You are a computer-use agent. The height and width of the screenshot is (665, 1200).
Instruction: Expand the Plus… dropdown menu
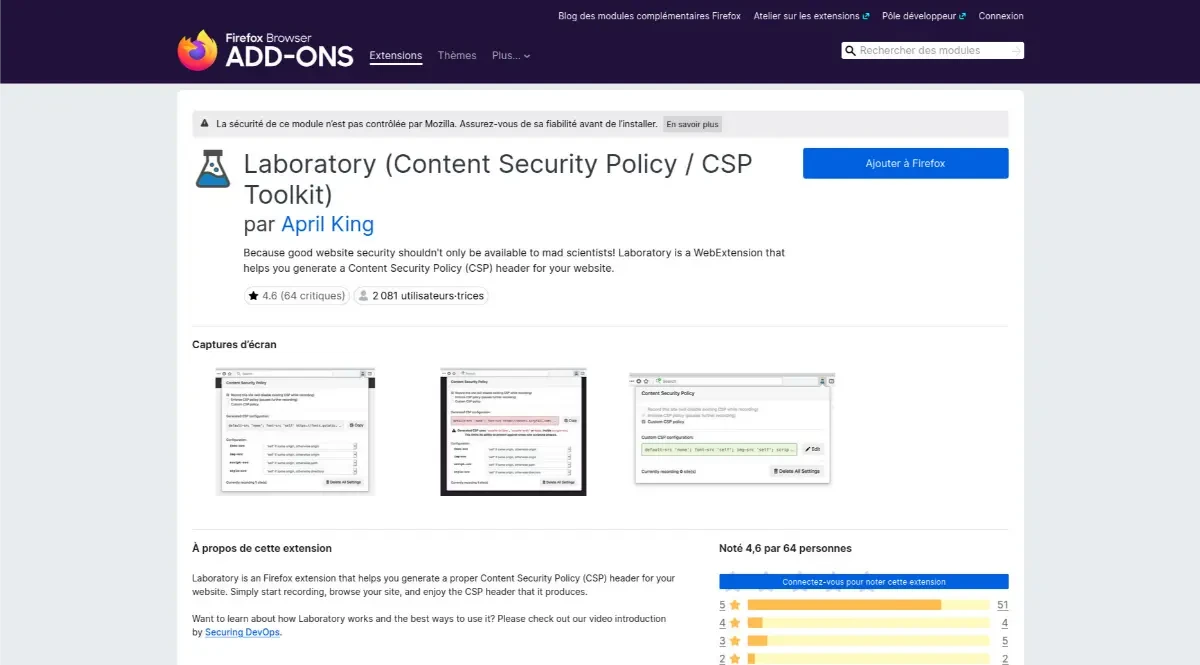(x=511, y=56)
